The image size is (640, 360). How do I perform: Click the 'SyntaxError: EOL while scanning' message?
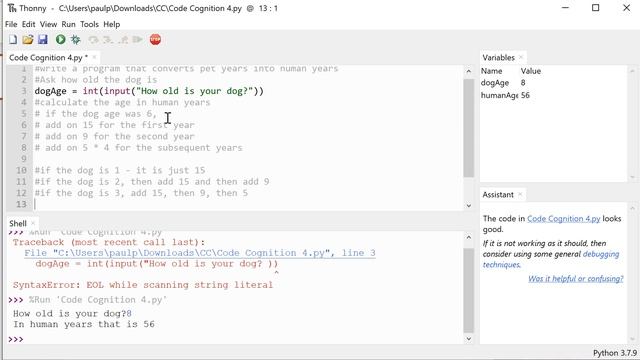(x=142, y=285)
